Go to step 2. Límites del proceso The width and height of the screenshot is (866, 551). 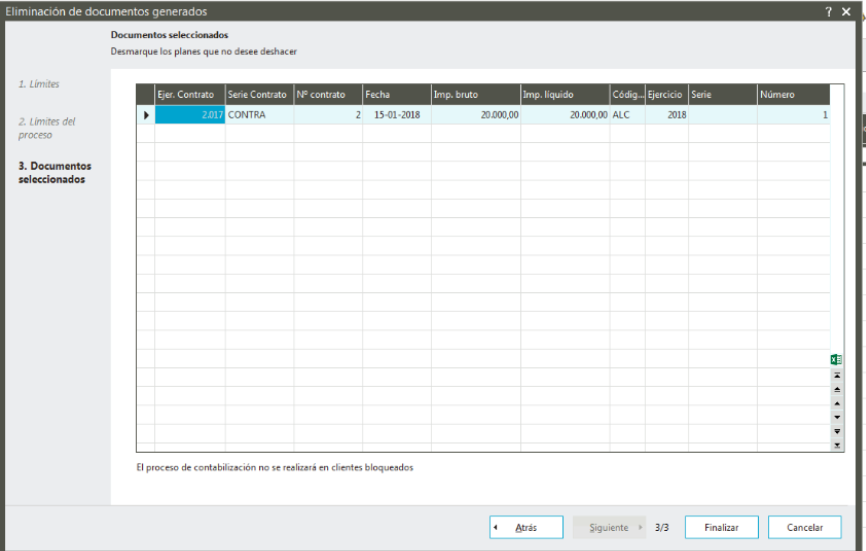coord(46,128)
